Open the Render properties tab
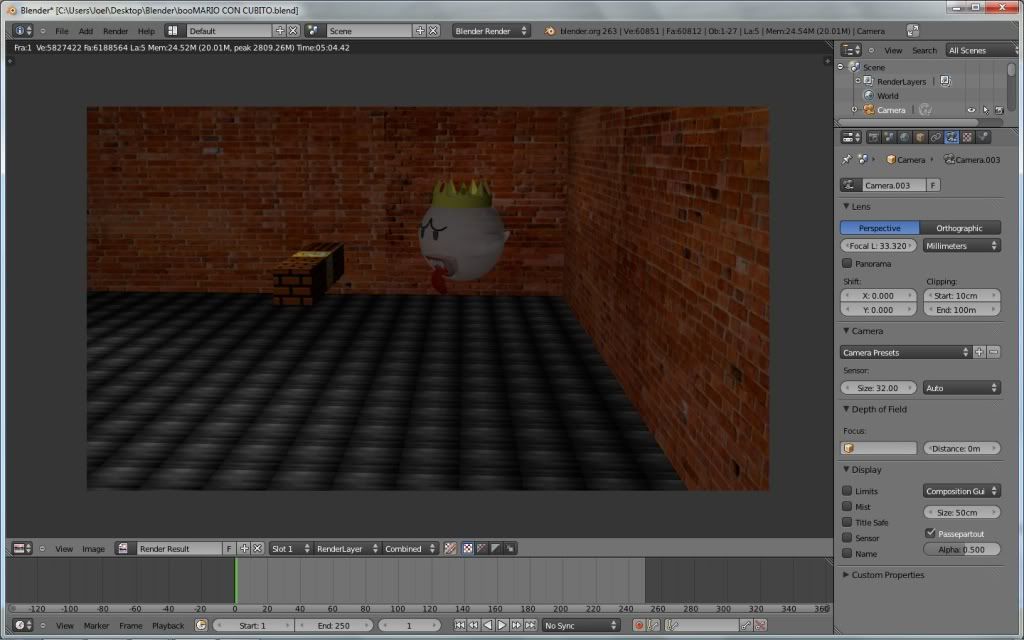Image resolution: width=1024 pixels, height=640 pixels. tap(873, 137)
